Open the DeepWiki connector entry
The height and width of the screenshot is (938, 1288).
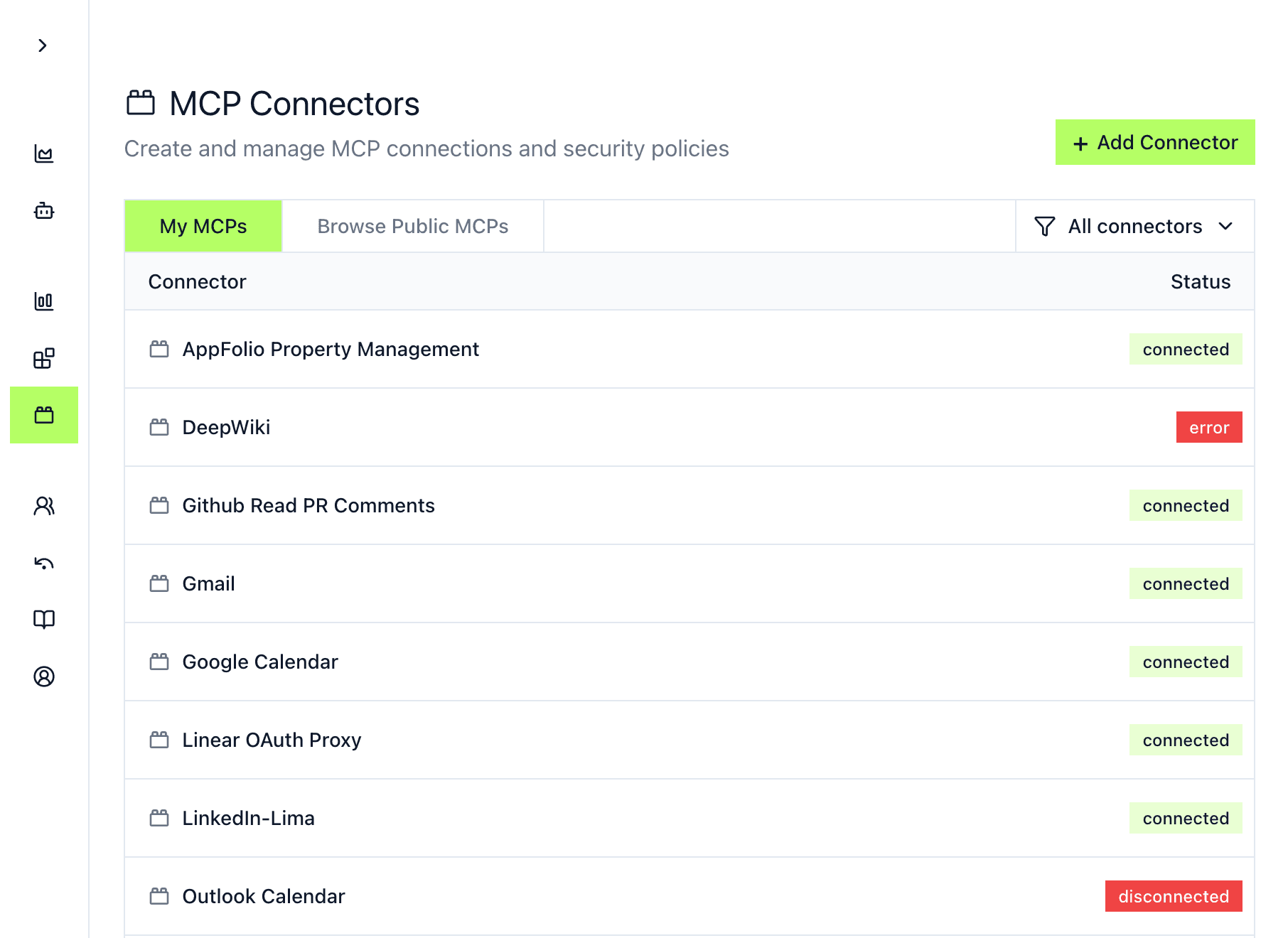(226, 427)
